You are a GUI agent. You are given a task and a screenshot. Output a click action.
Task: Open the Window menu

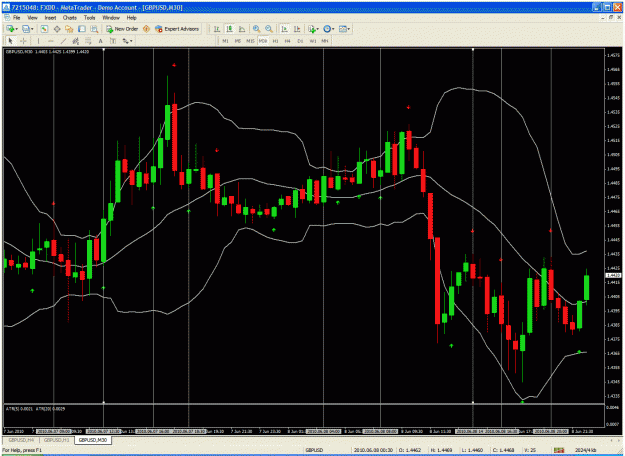111,18
